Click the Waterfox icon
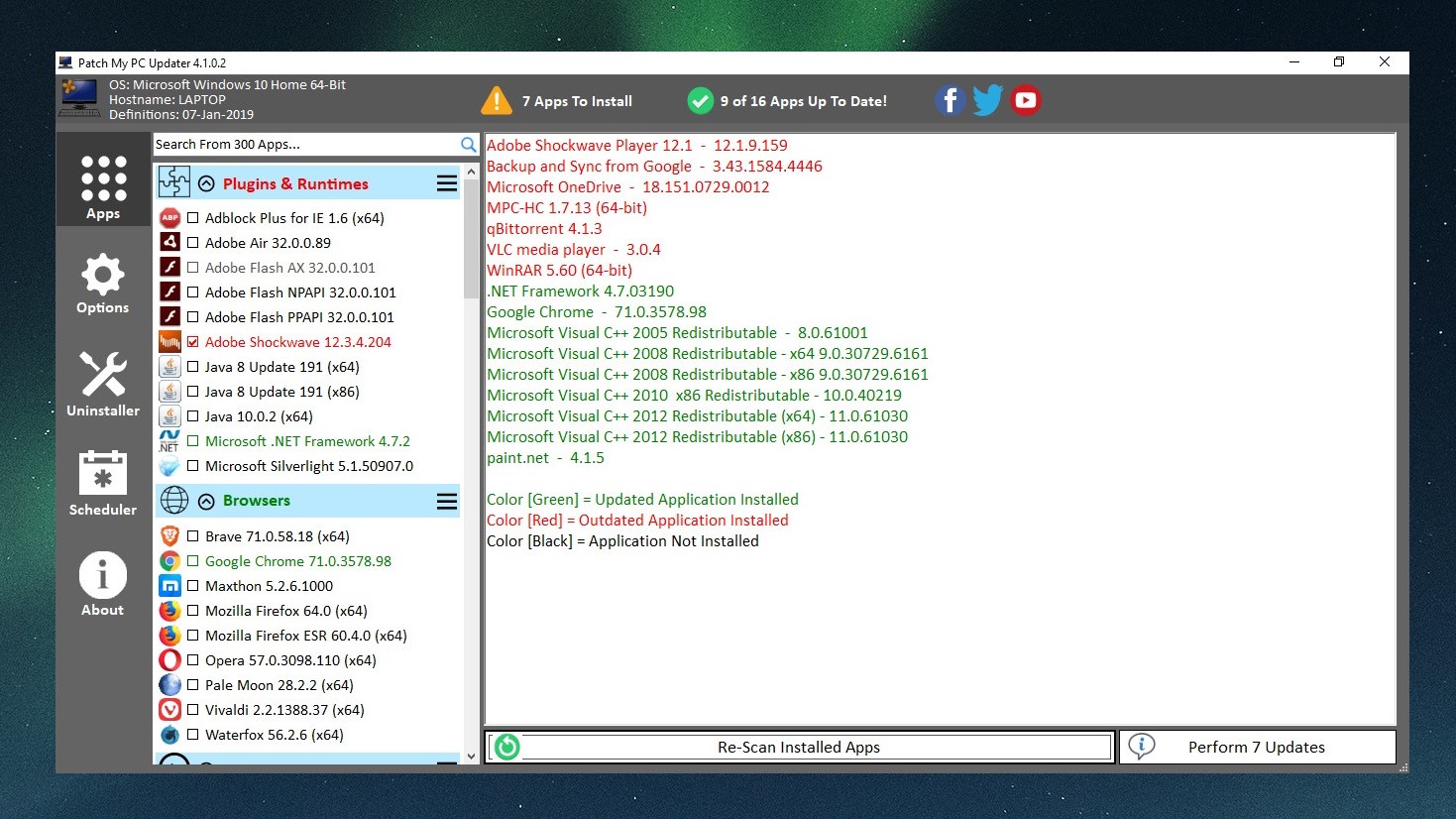 click(x=170, y=735)
